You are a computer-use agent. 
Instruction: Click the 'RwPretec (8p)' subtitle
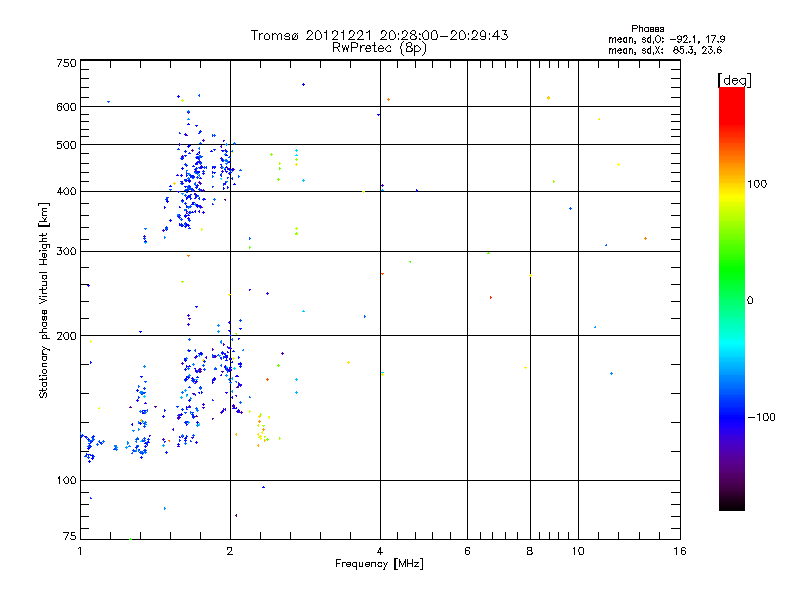click(379, 48)
